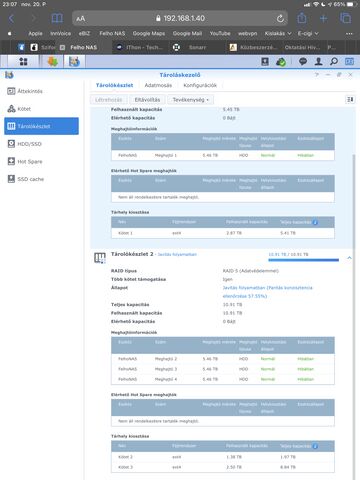Viewport: 360px width, 480px height.
Task: Select the Meghajtó 1 drive row
Action: (x=223, y=155)
